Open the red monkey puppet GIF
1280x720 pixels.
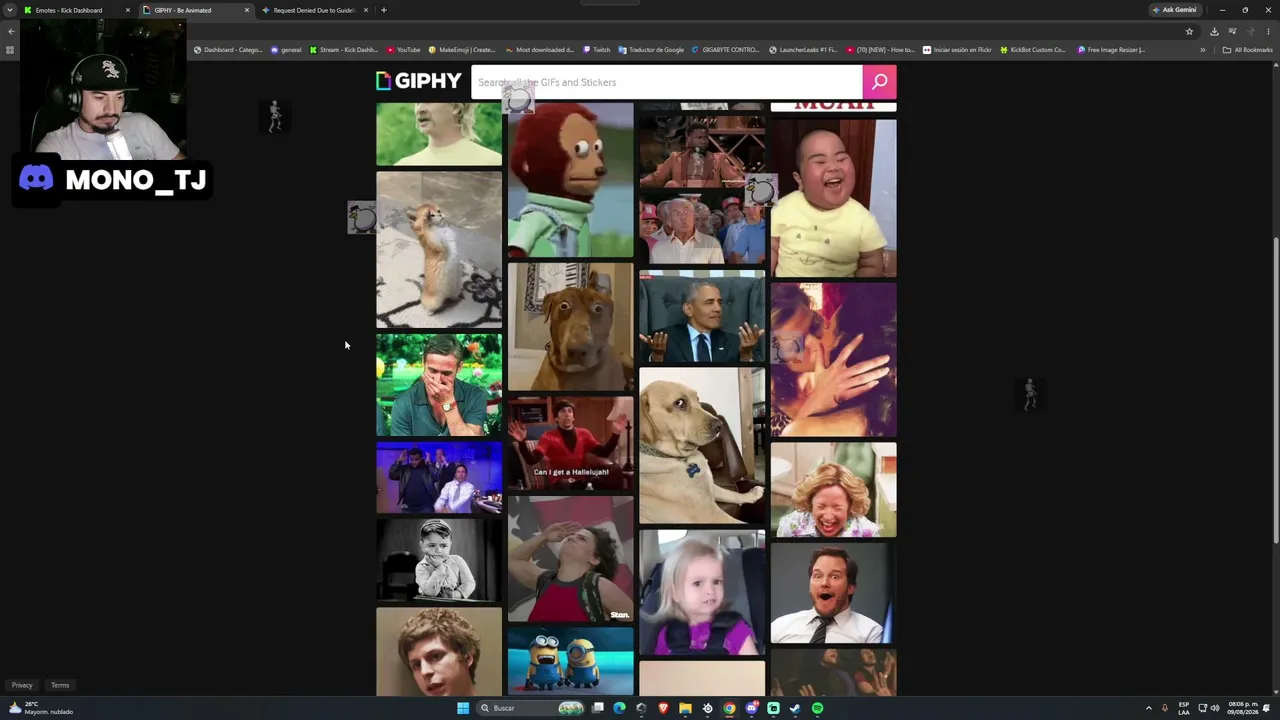click(570, 180)
